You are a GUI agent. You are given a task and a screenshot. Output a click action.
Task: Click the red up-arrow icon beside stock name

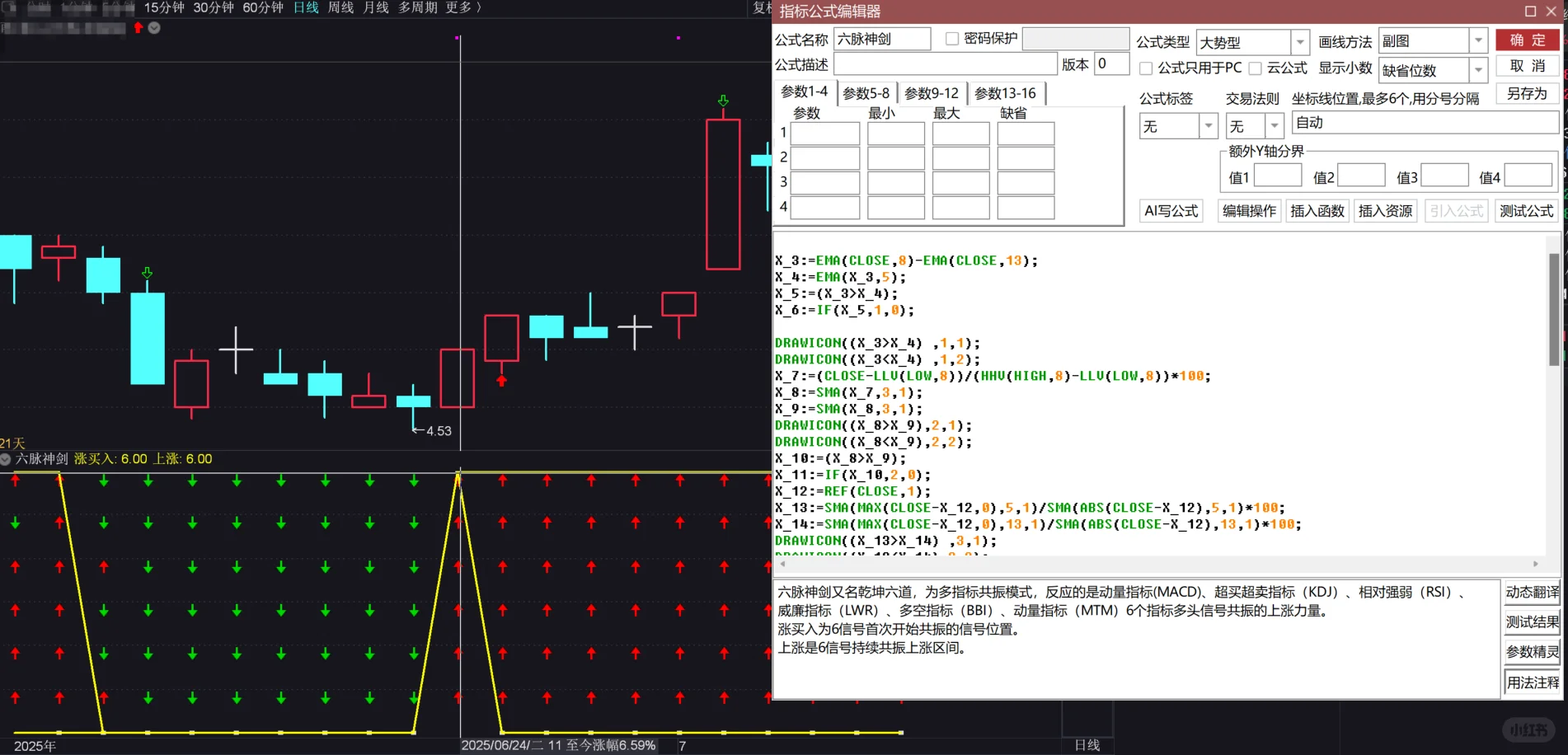coord(138,27)
